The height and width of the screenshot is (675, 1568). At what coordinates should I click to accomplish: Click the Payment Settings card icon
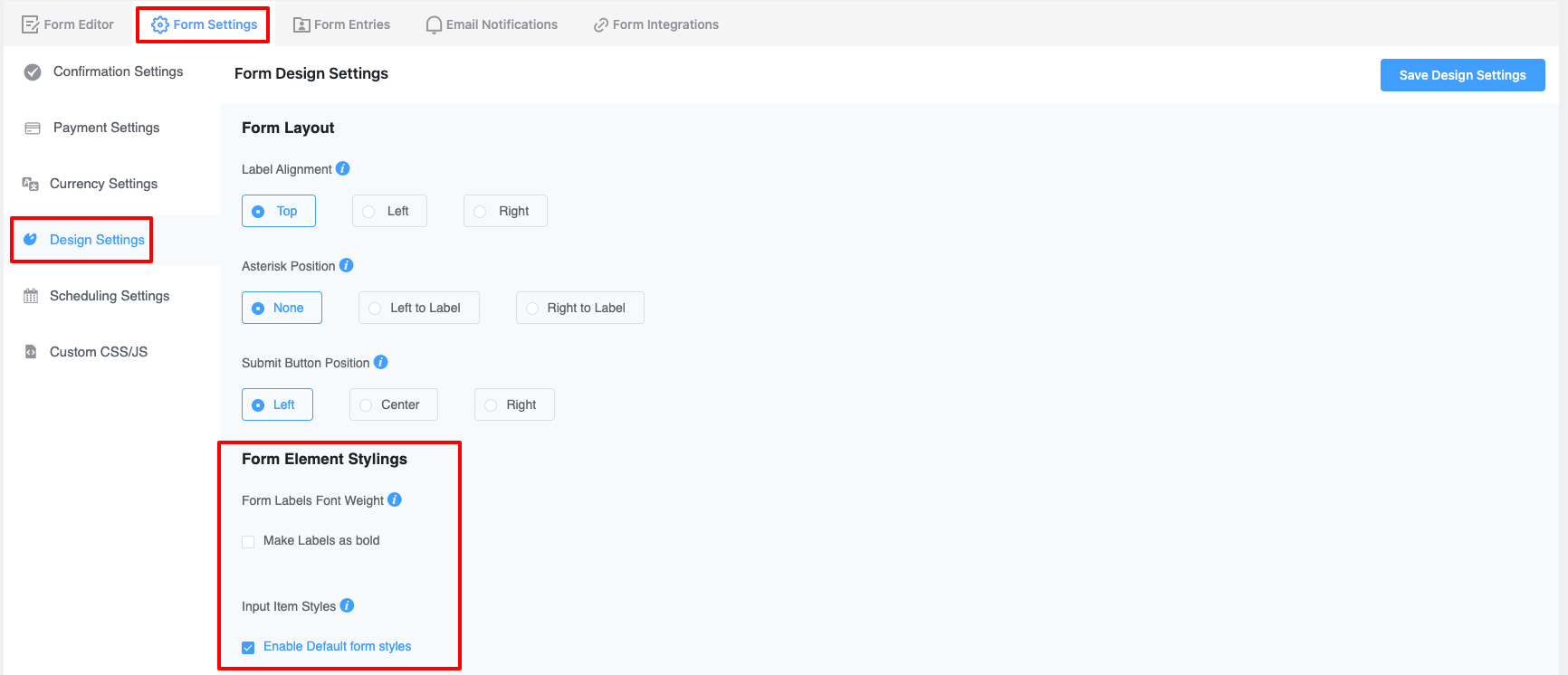33,128
